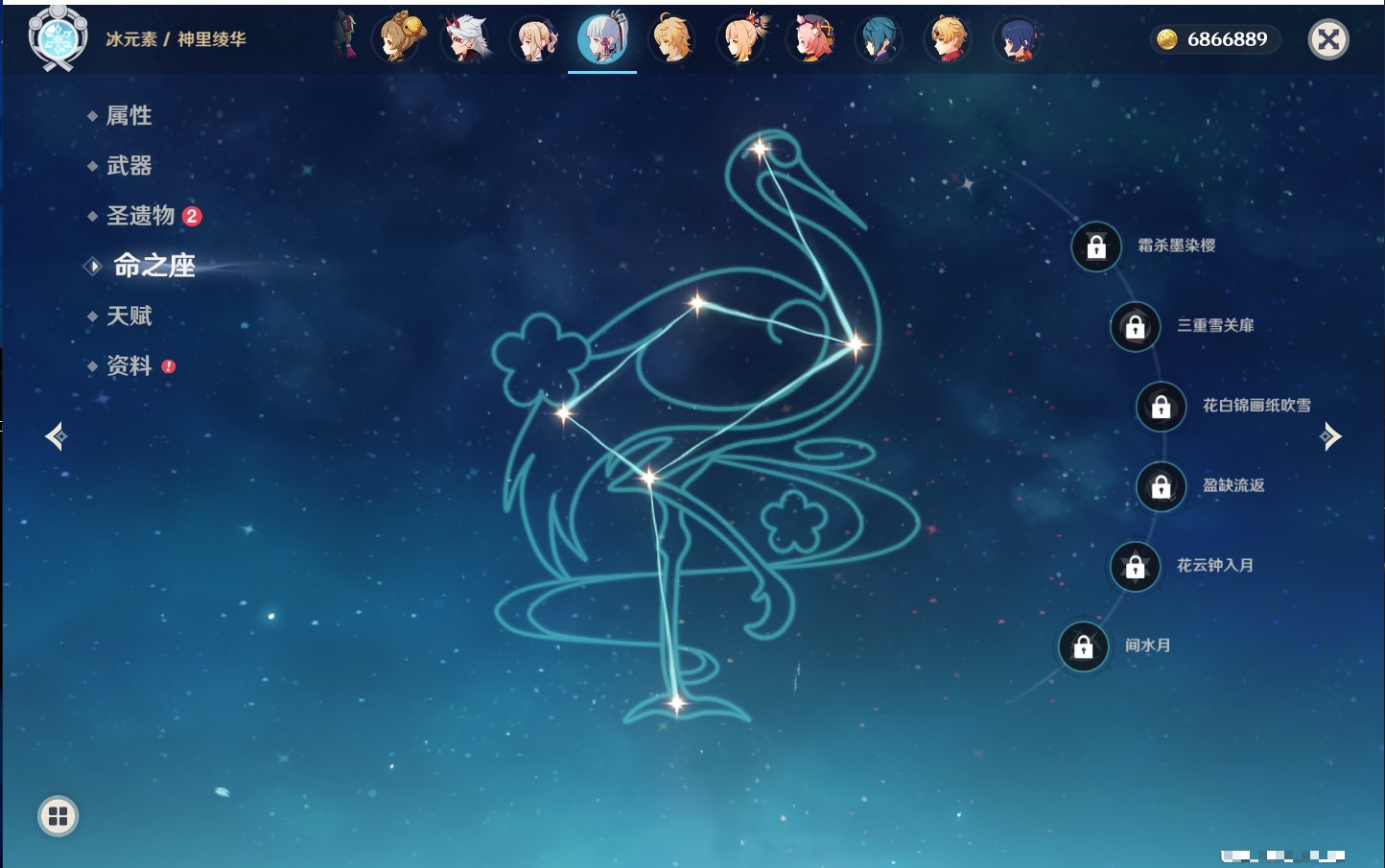This screenshot has width=1385, height=868.
Task: Click the lock icon for 间水月
Action: tap(1084, 646)
